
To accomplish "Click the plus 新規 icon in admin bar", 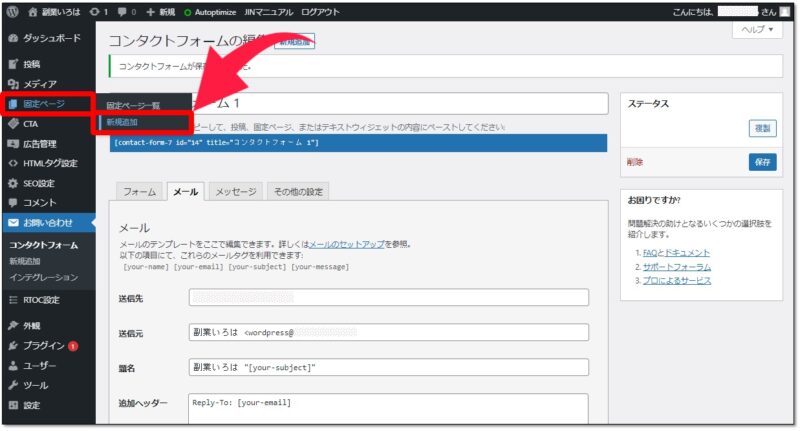I will [x=151, y=12].
